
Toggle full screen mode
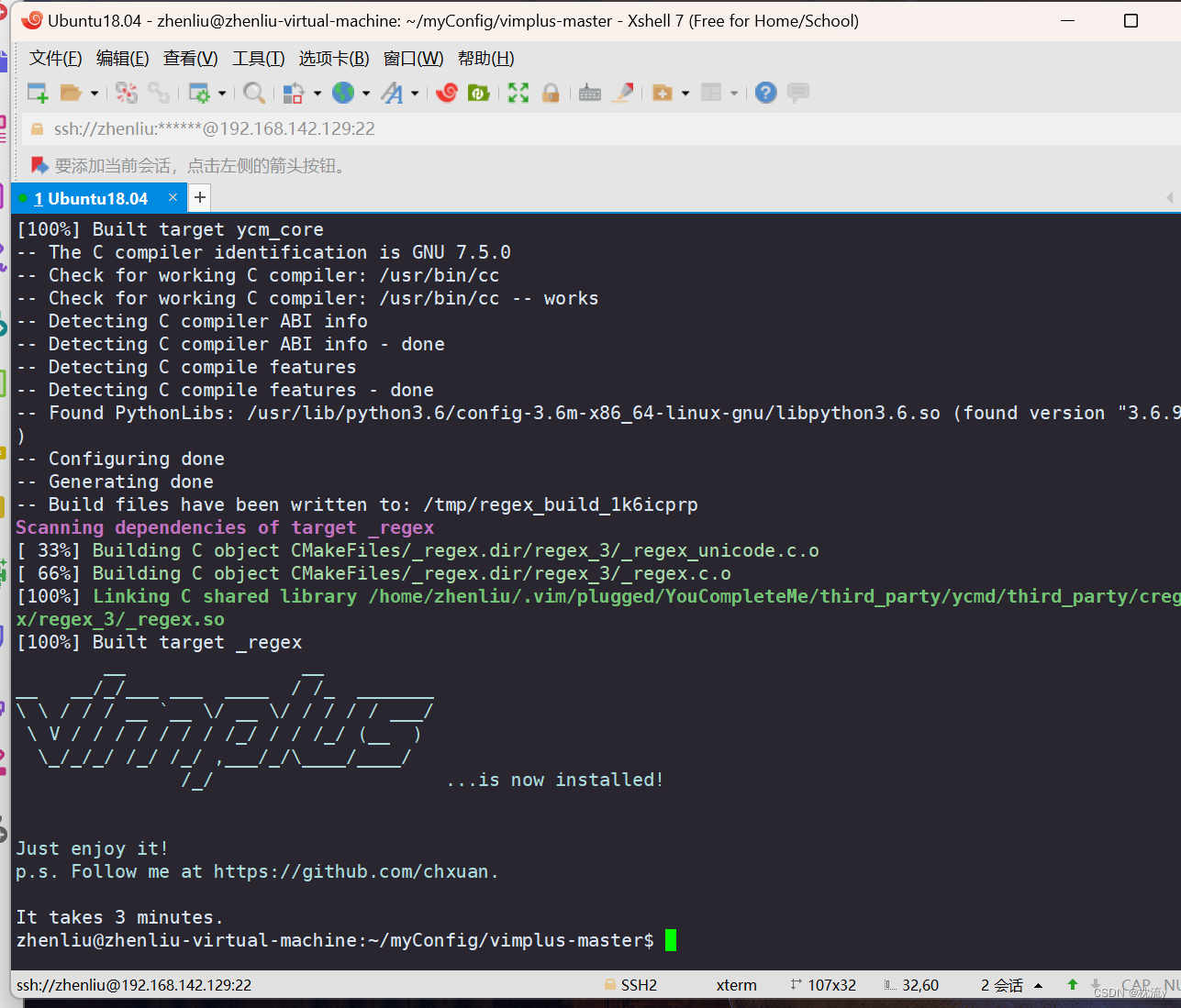click(518, 92)
